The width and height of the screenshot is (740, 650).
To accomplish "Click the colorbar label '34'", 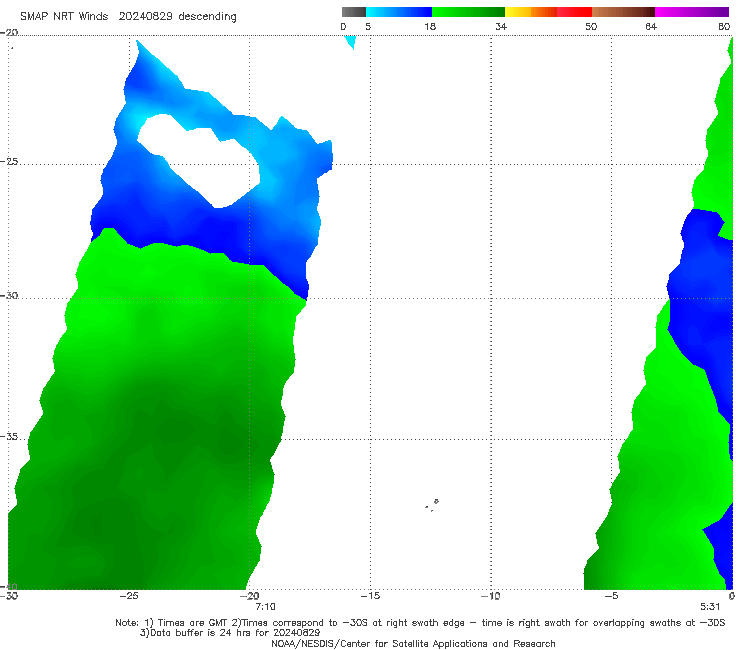I will coord(501,27).
